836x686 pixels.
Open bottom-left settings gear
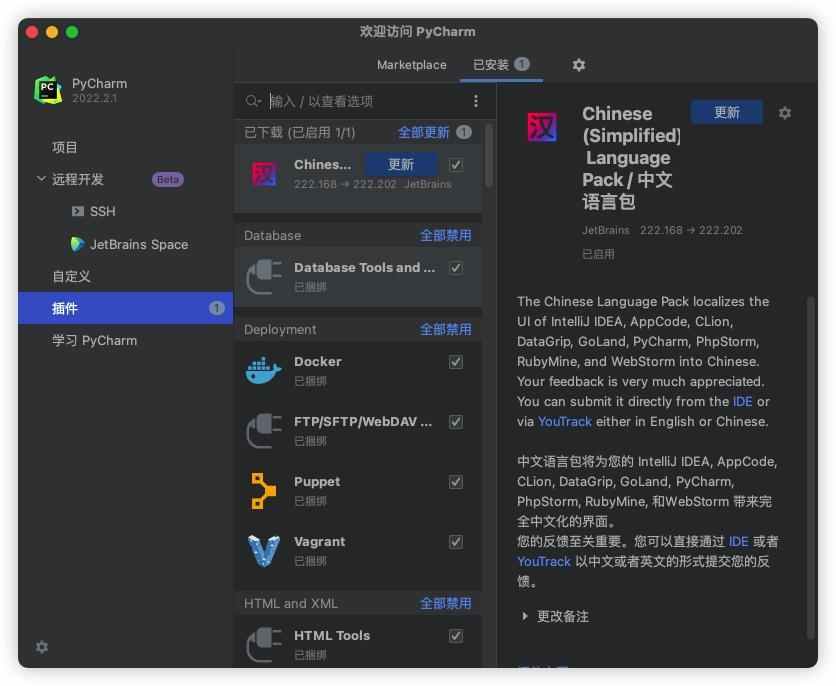[x=42, y=647]
